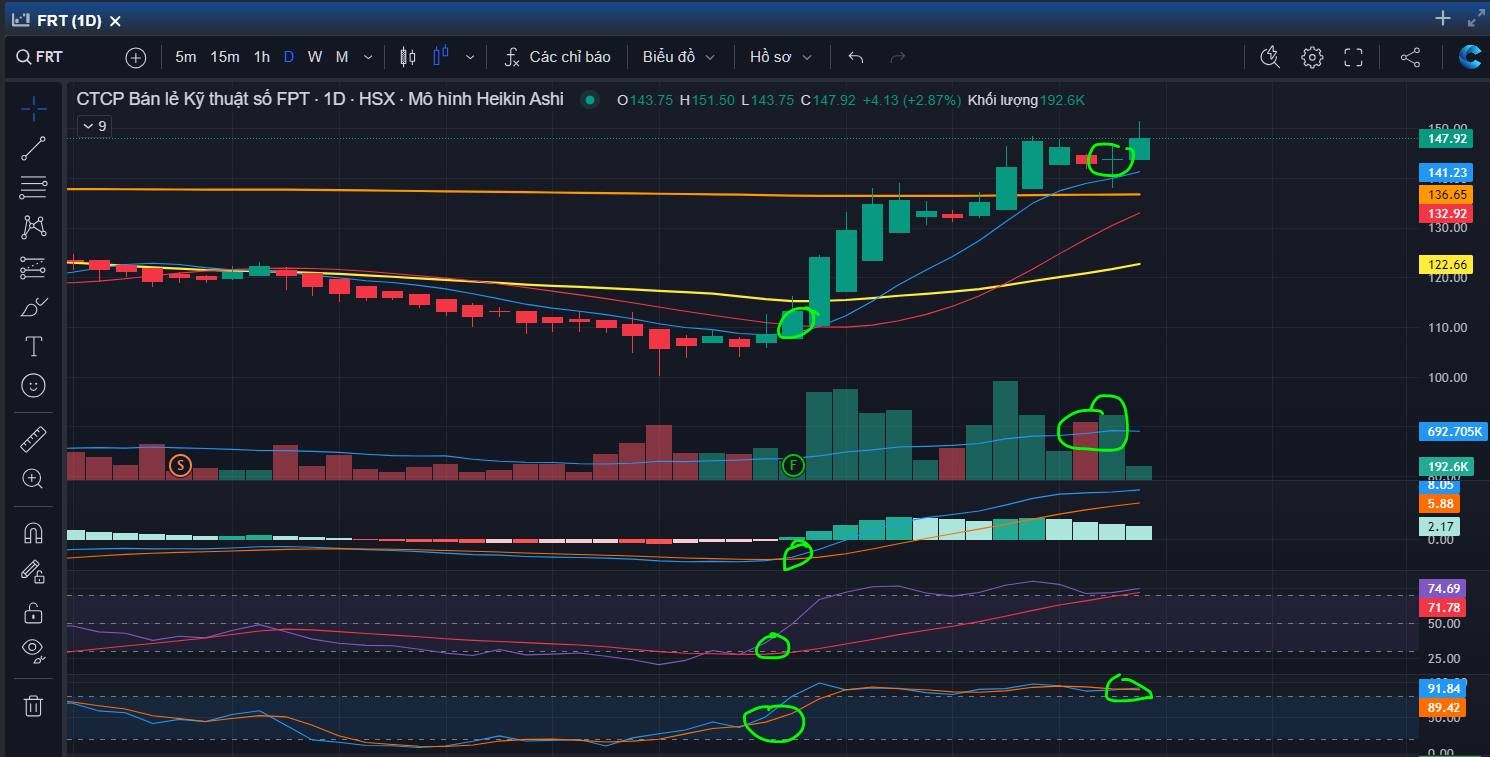Add a new chart tab with plus
The width and height of the screenshot is (1490, 757).
(x=1443, y=18)
